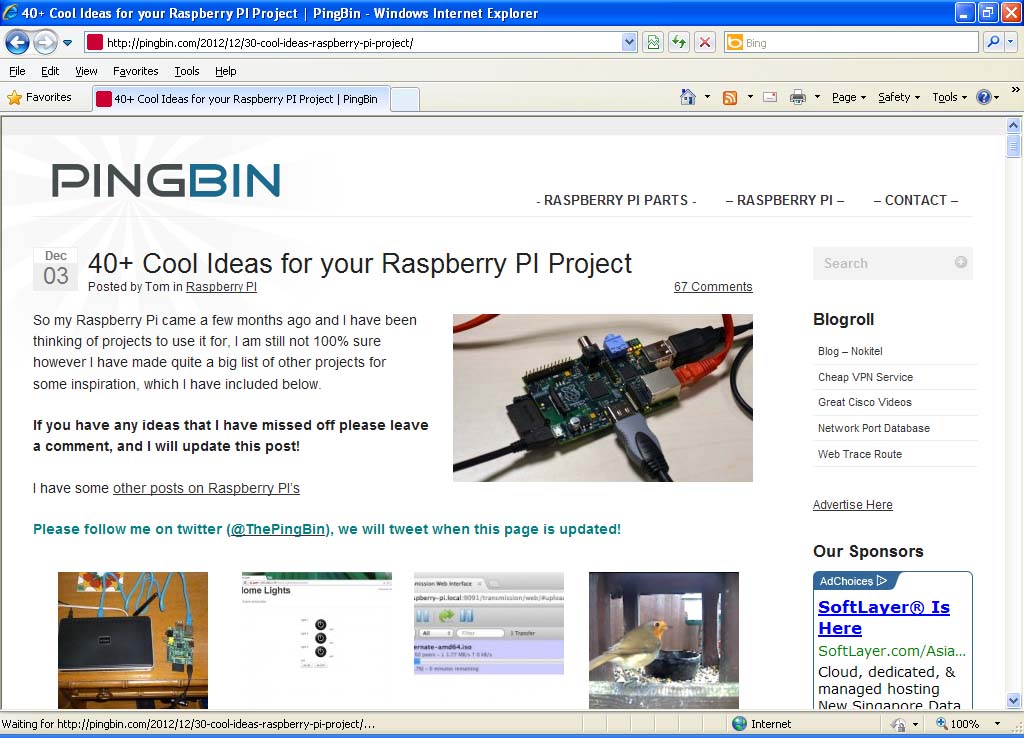Open the Page command bar menu

click(848, 97)
